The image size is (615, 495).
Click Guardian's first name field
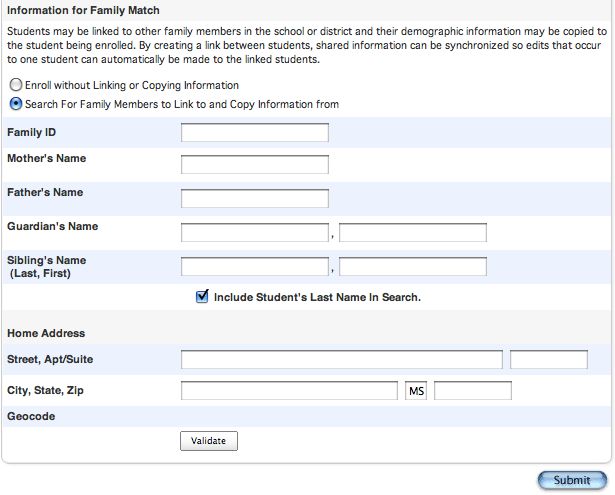tap(413, 233)
